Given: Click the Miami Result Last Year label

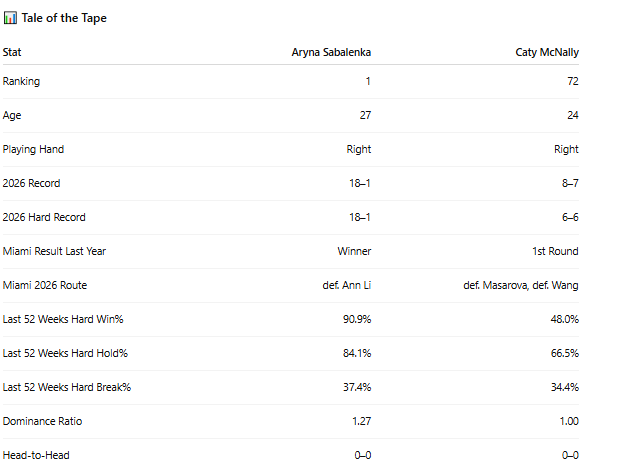Looking at the screenshot, I should 54,251.
